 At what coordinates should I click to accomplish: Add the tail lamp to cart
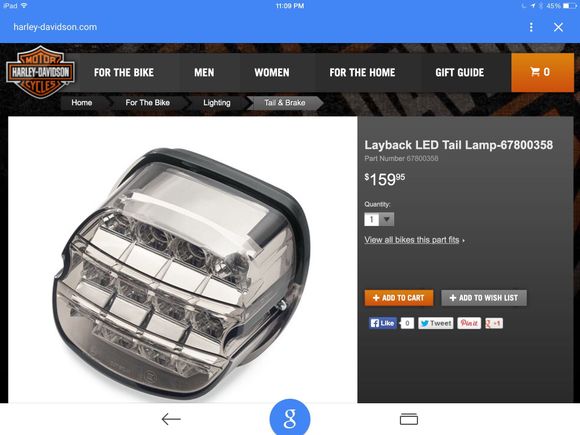click(399, 298)
